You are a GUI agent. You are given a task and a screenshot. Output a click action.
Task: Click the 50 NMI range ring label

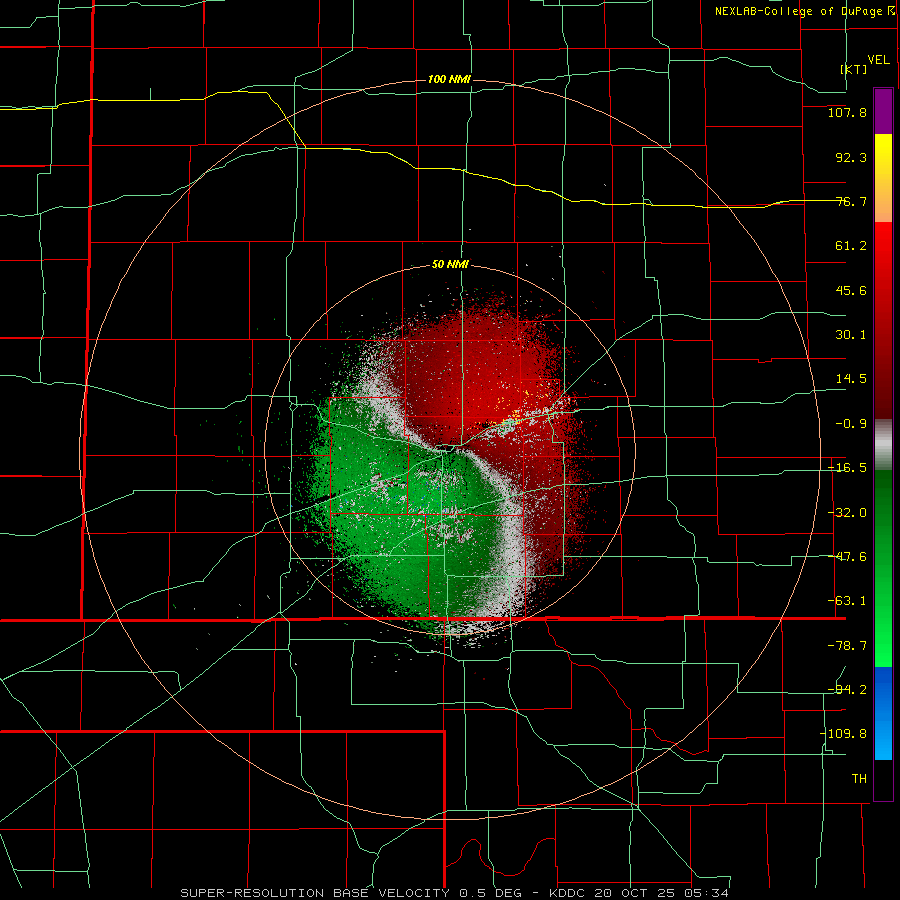[450, 265]
